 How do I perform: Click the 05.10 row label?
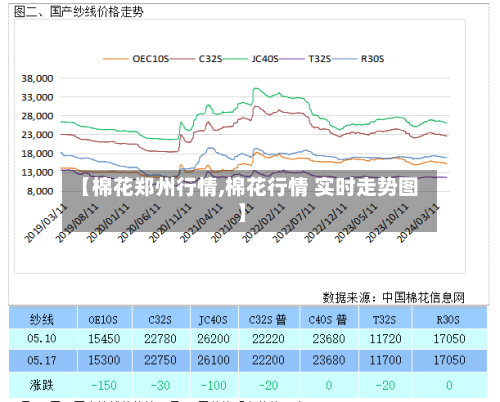point(42,339)
